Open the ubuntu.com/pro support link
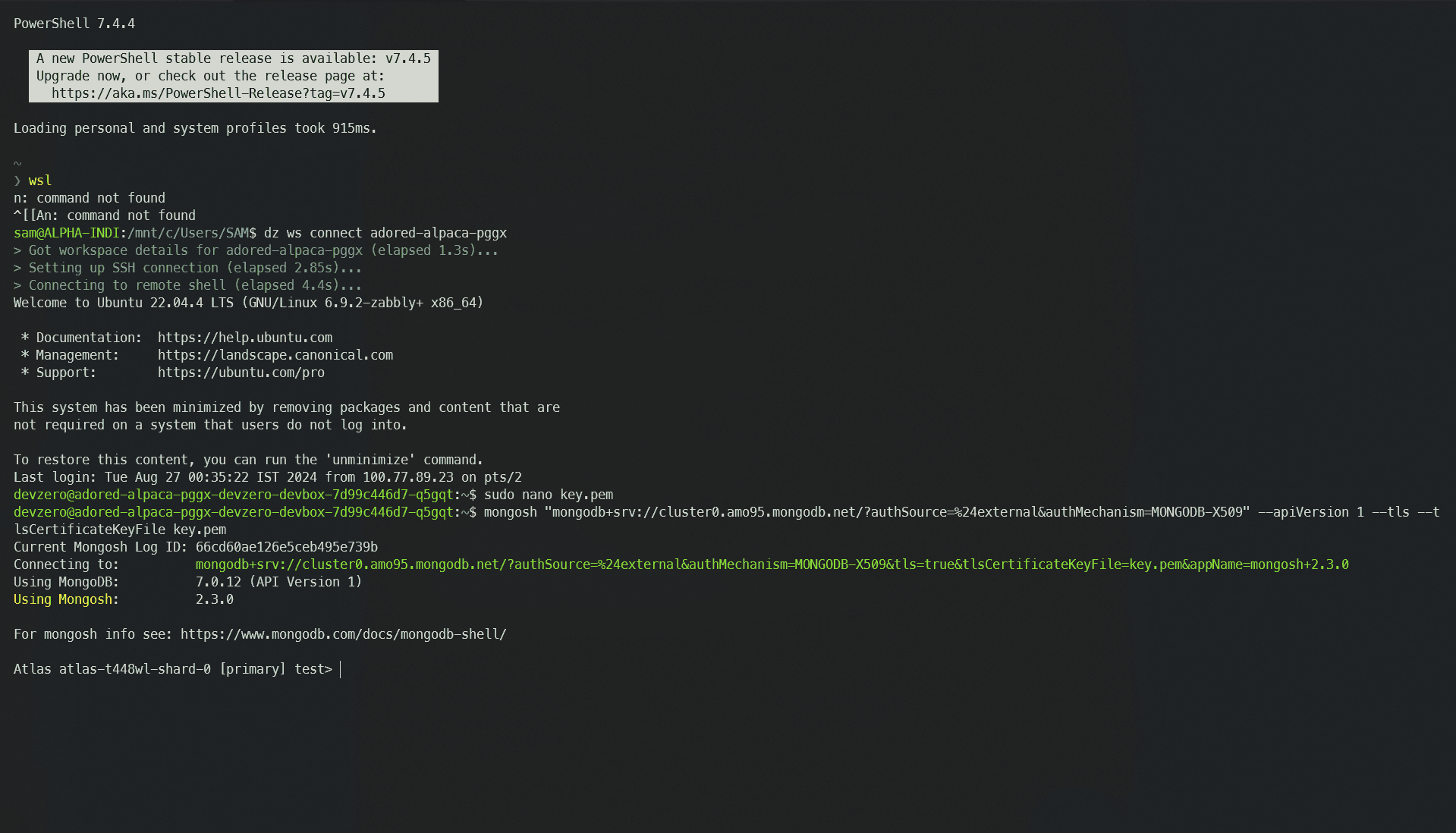 241,372
